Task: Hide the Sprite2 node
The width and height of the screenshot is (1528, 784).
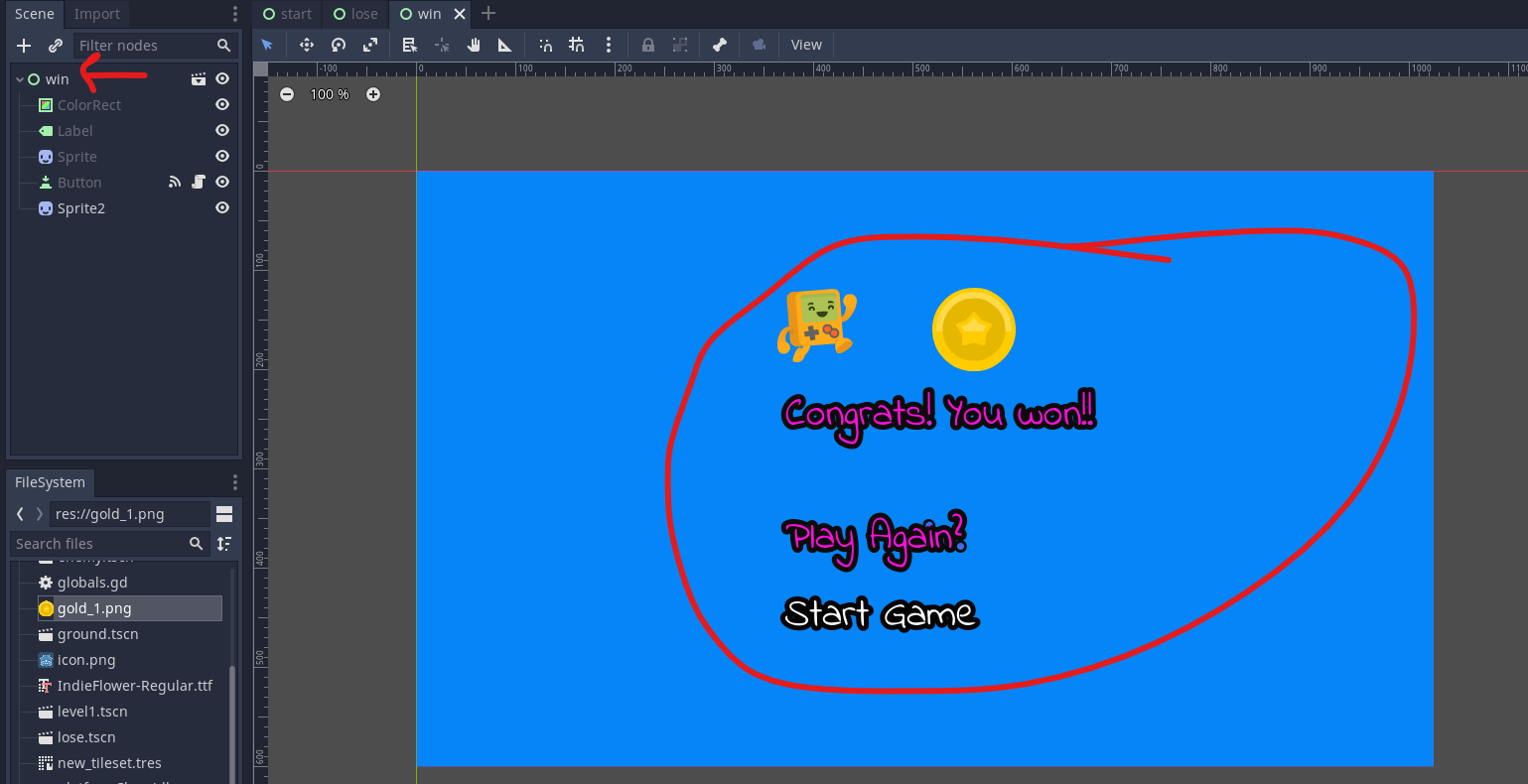Action: coord(222,208)
